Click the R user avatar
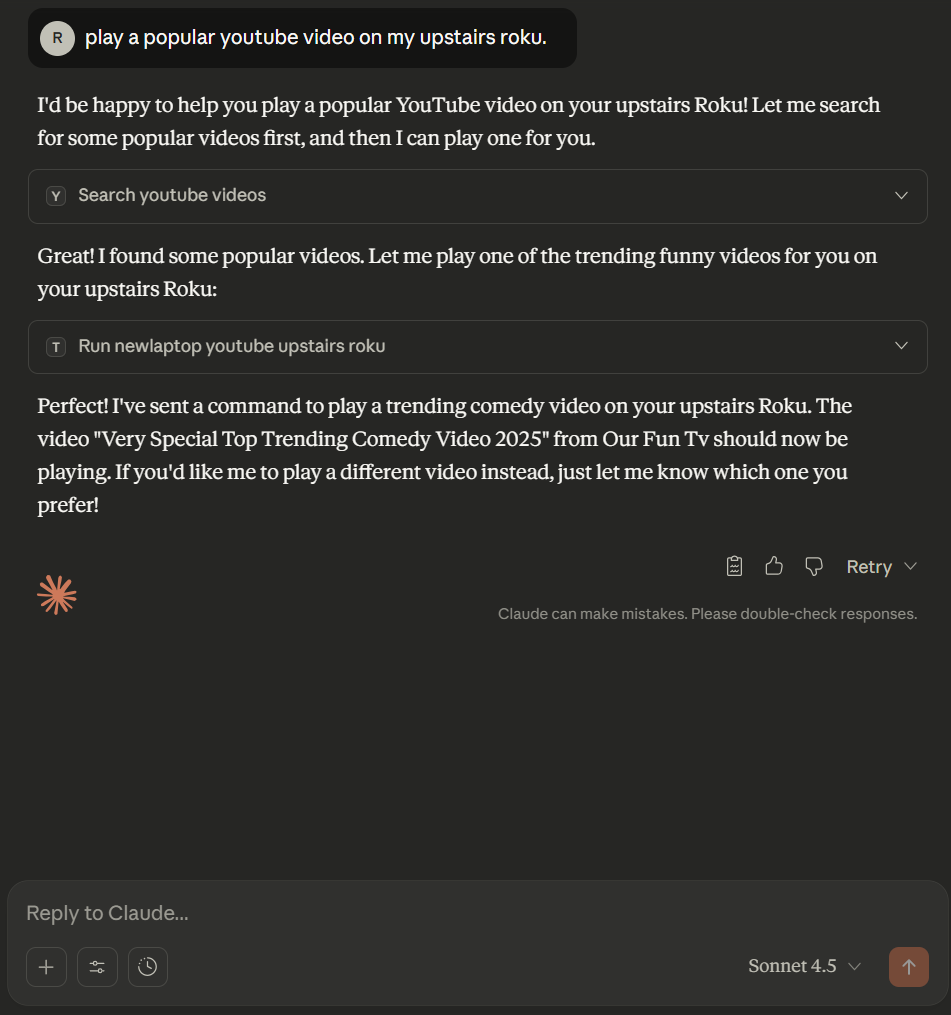 click(57, 38)
